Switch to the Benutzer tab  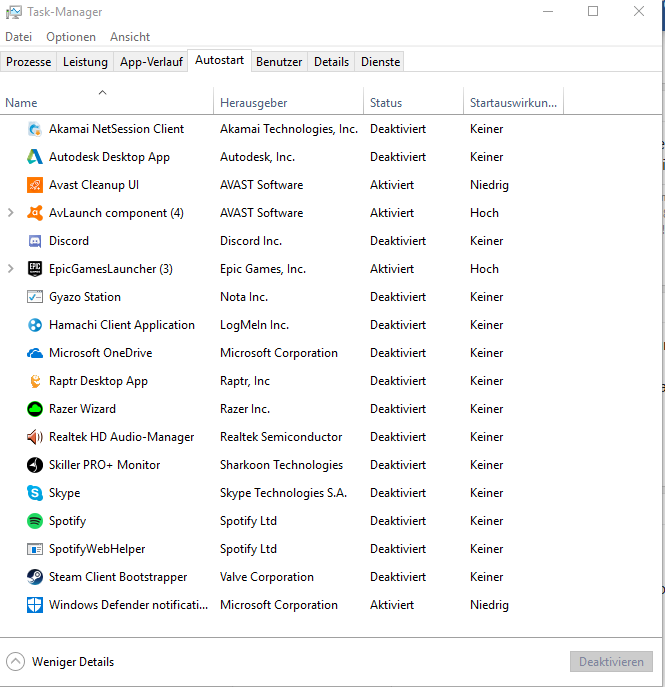[x=279, y=62]
